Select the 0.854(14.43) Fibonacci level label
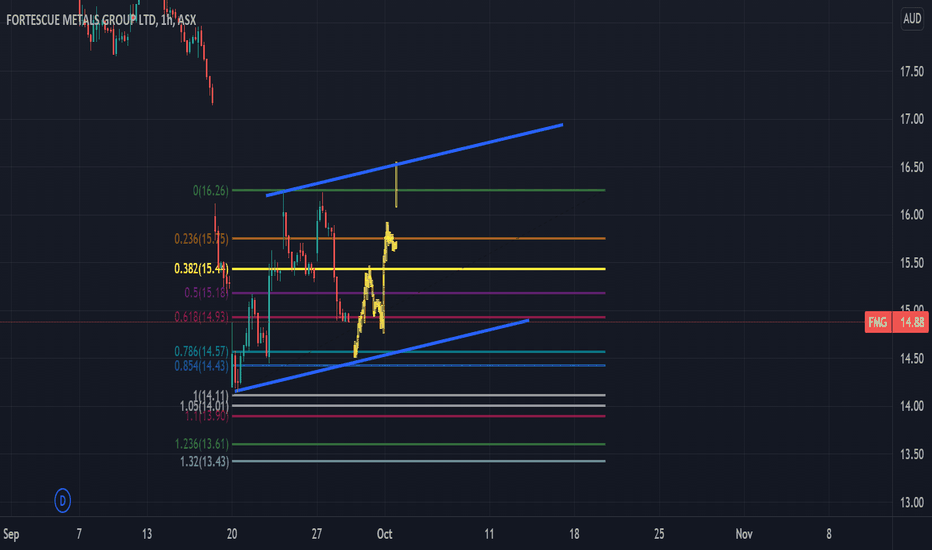 201,366
